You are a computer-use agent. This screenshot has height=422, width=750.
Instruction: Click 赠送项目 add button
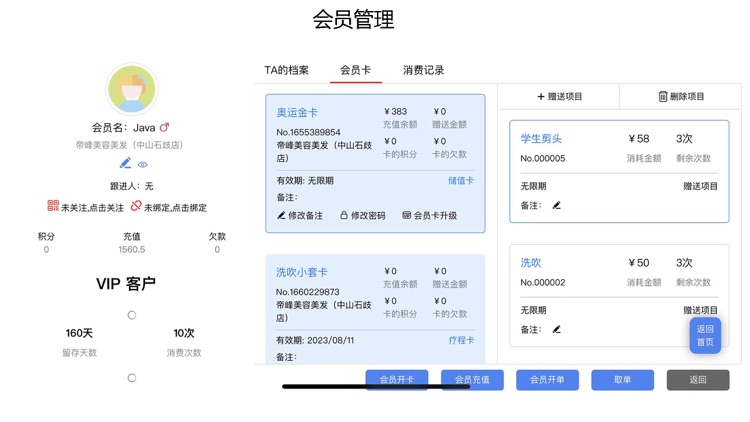pyautogui.click(x=559, y=97)
